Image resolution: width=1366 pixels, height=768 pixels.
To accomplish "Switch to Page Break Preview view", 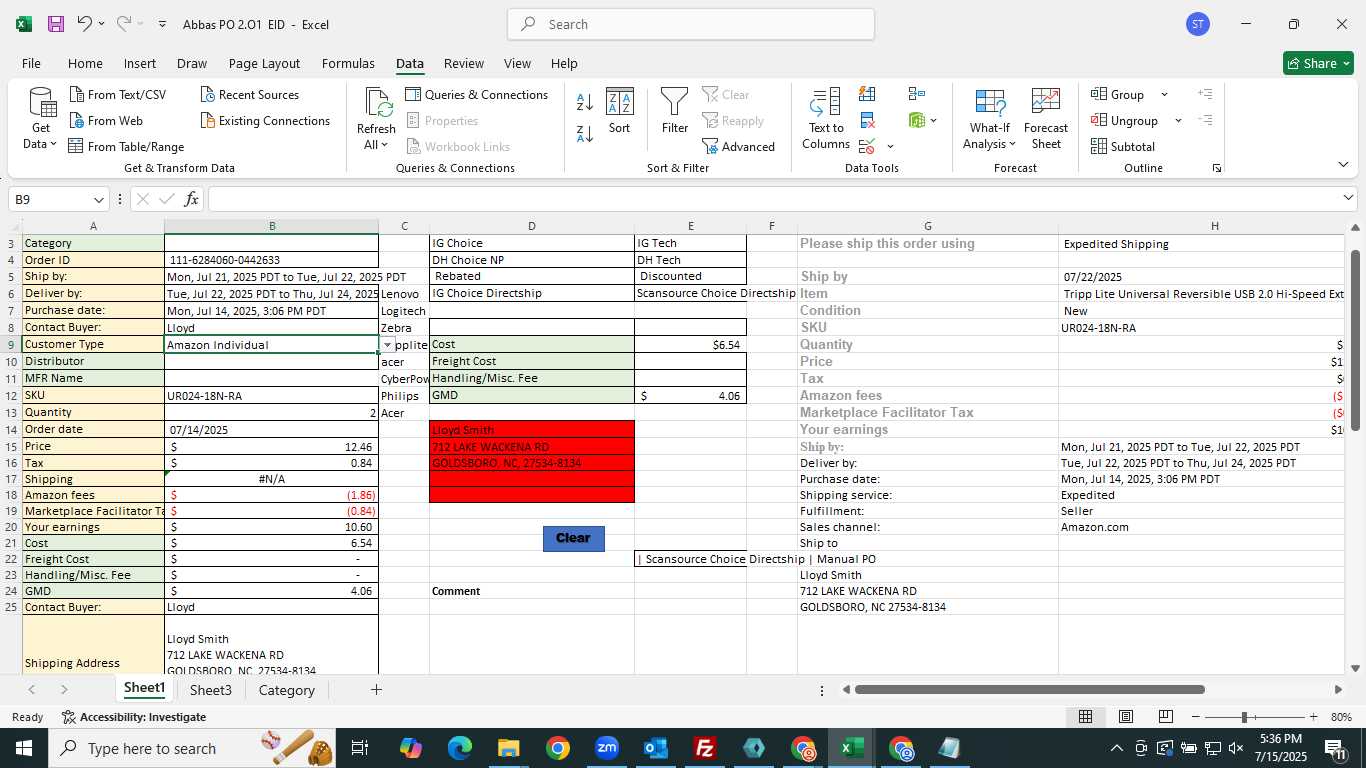I will [1165, 717].
